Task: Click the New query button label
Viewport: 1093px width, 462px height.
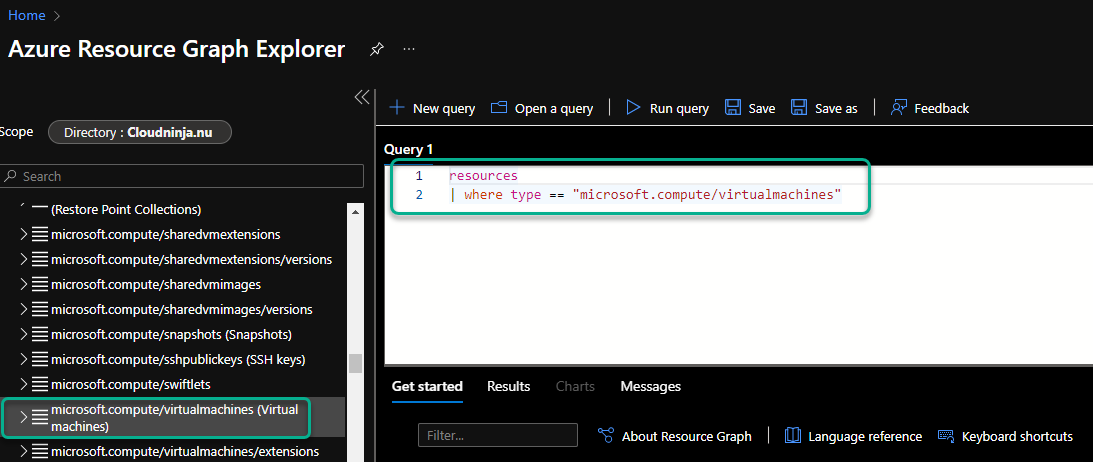Action: 444,108
